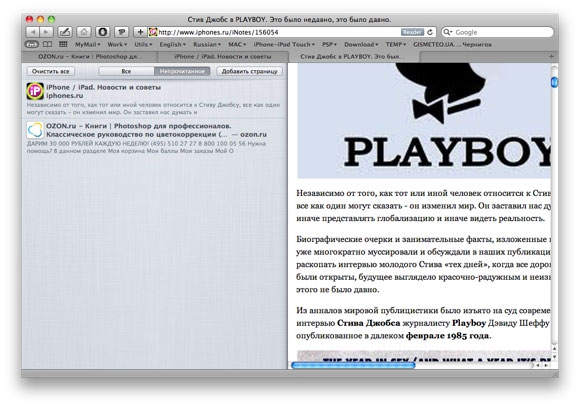
Task: Expand the Utils bookmarks folder
Action: click(143, 44)
